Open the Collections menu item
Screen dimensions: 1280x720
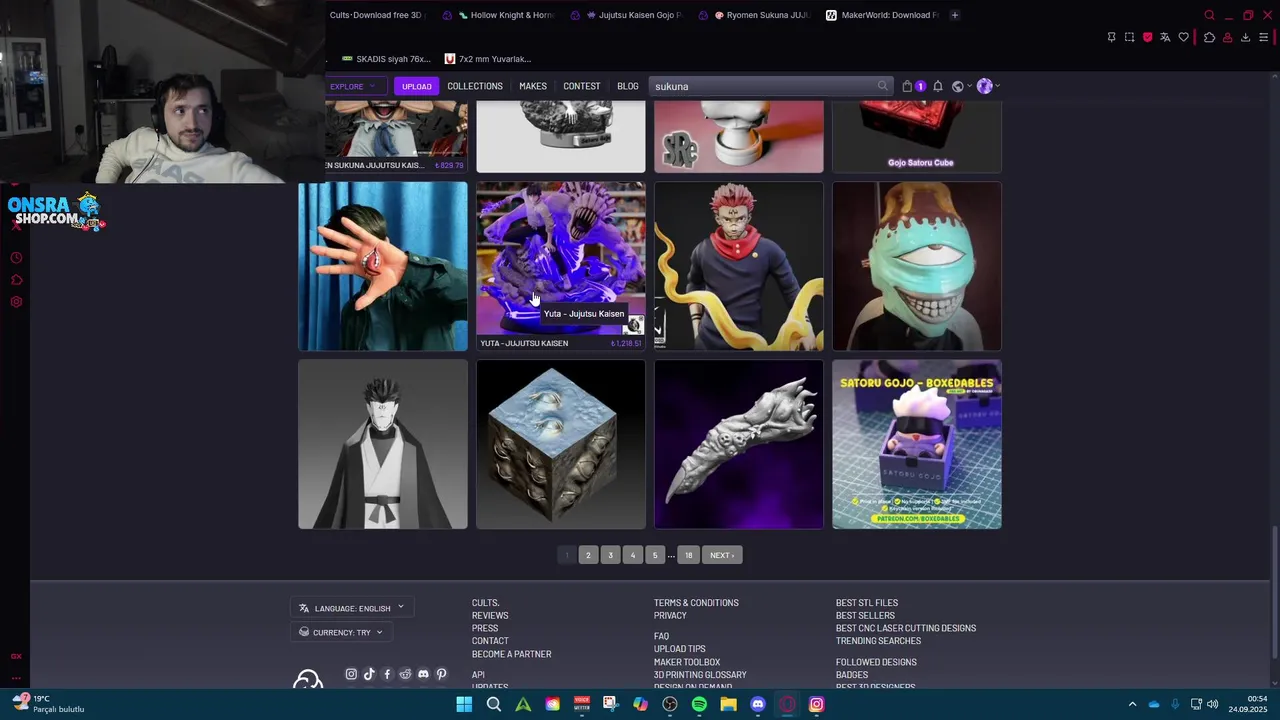click(475, 86)
